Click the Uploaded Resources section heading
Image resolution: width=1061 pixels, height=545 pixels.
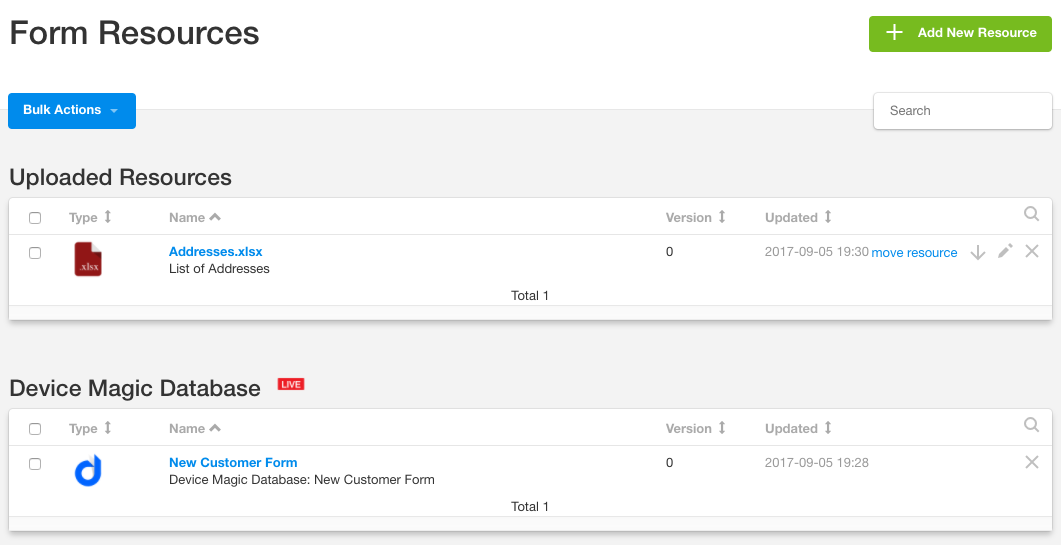pos(120,177)
